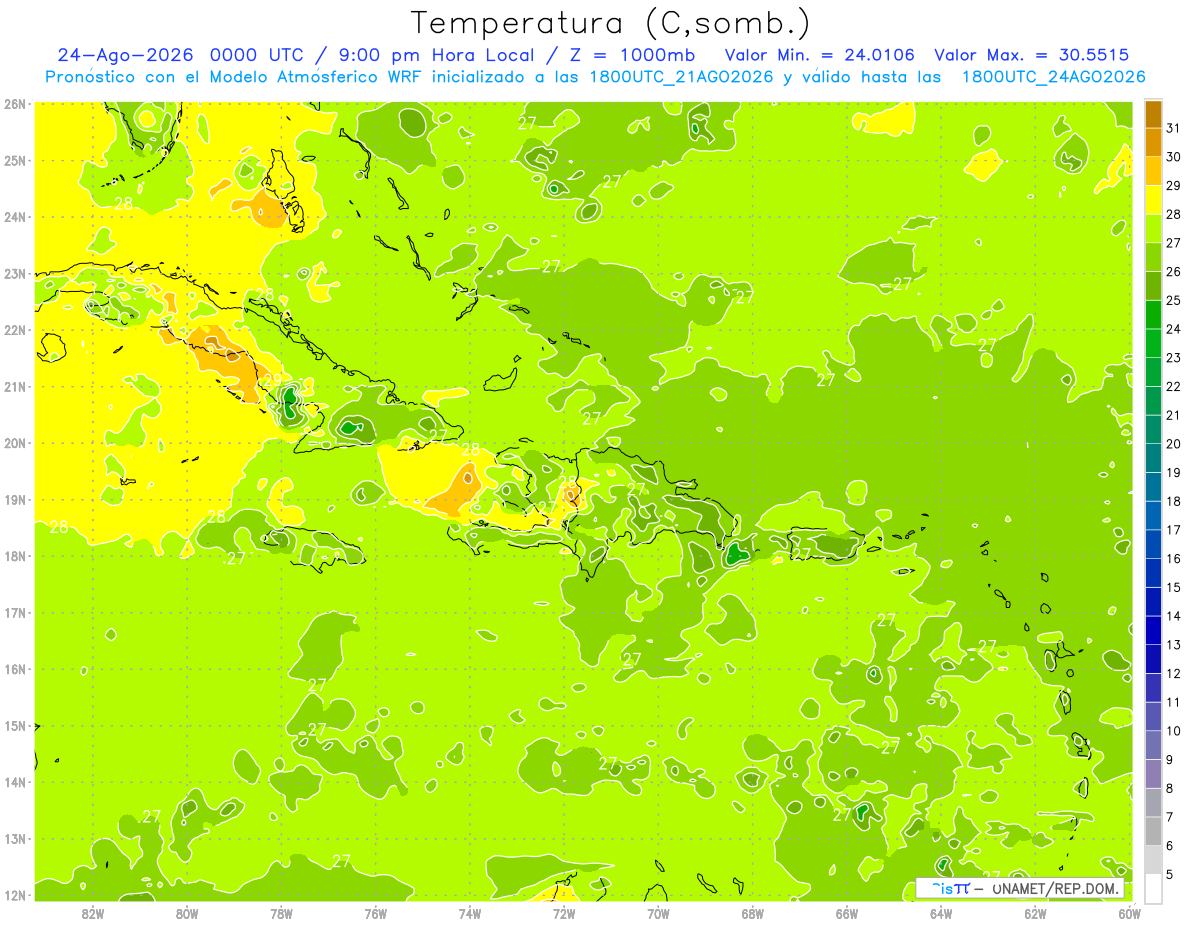Click the white colorbar segment below 5
The height and width of the screenshot is (927, 1200).
coord(1153,888)
